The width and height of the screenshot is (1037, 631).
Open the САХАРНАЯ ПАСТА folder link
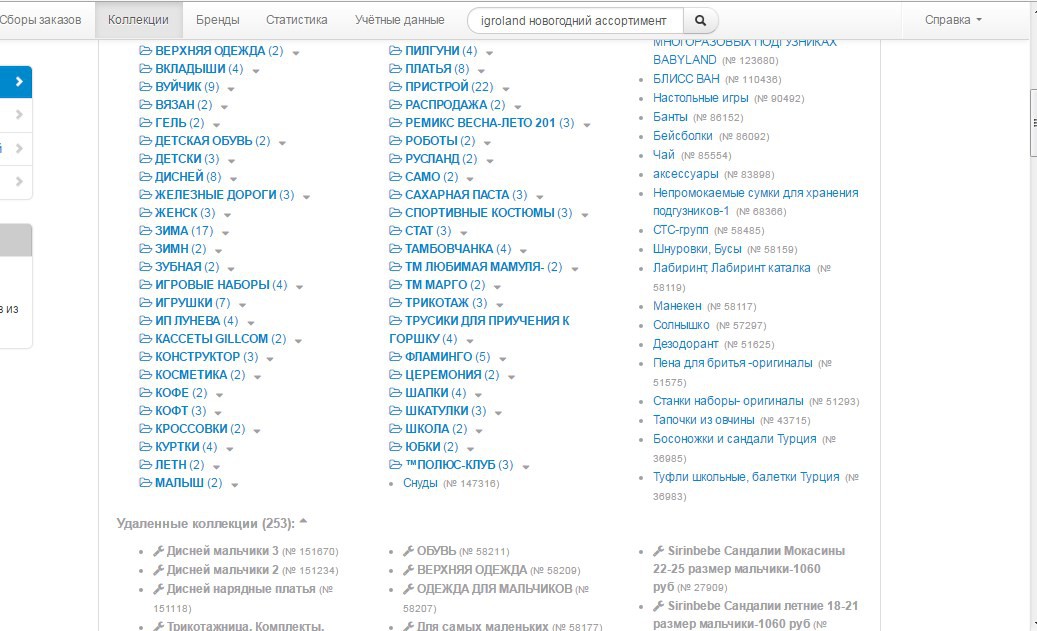click(x=457, y=194)
